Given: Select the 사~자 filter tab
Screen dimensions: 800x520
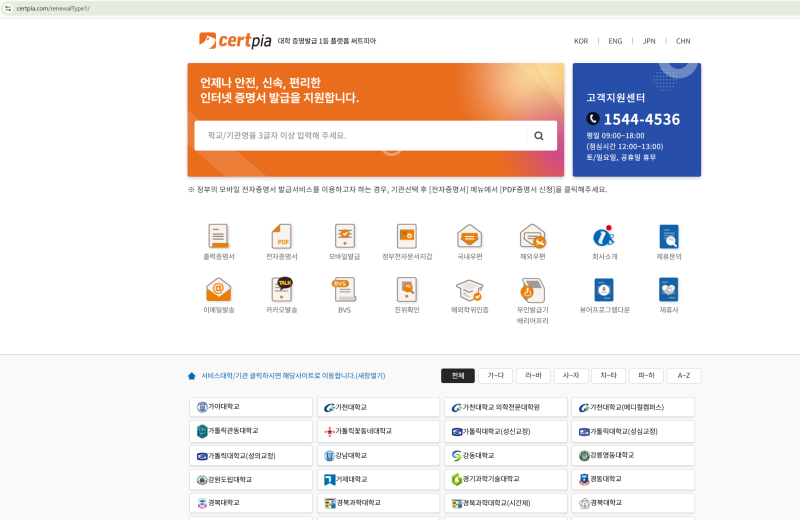Looking at the screenshot, I should [x=571, y=376].
